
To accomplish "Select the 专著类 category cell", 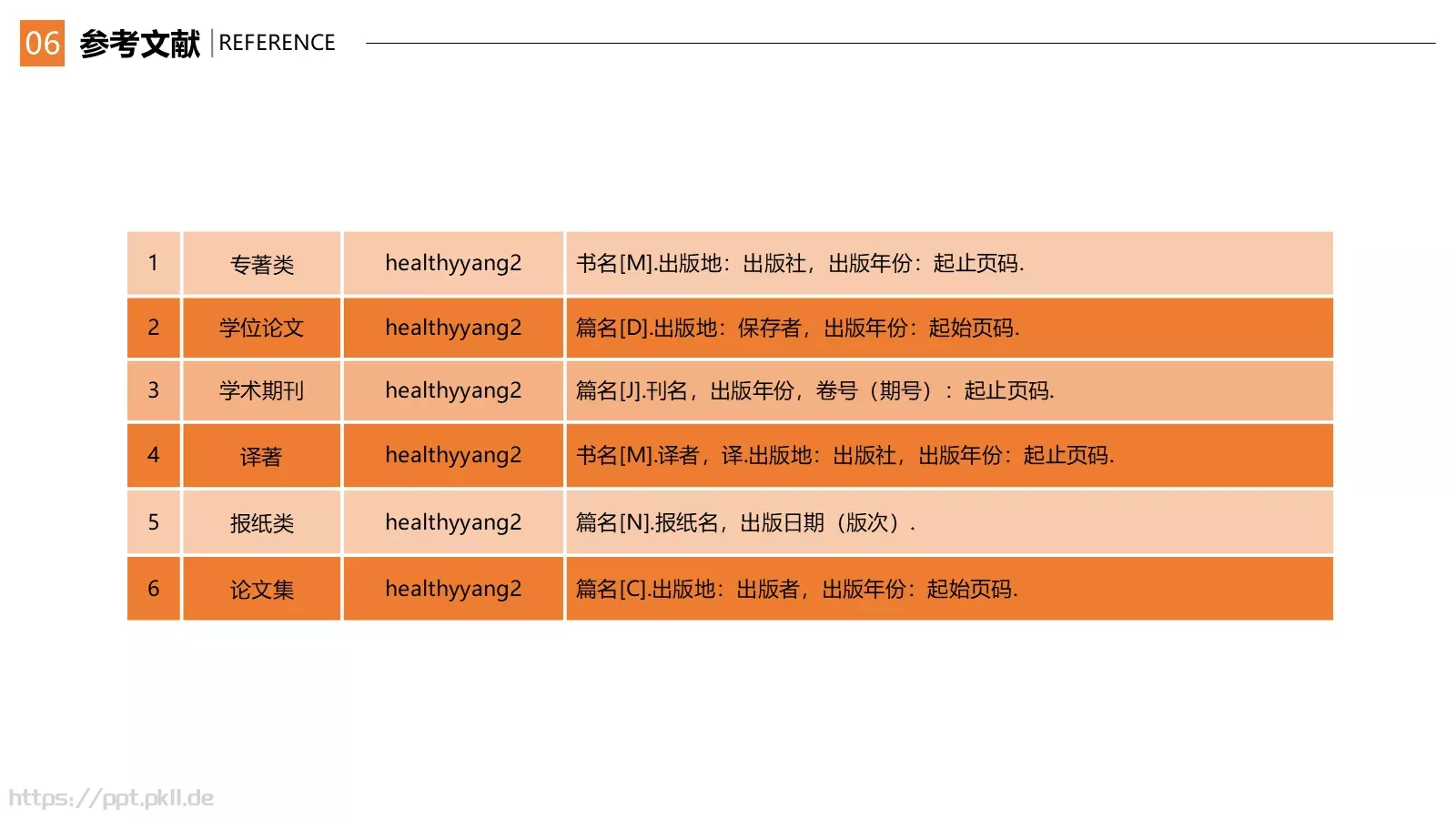I will 262,263.
